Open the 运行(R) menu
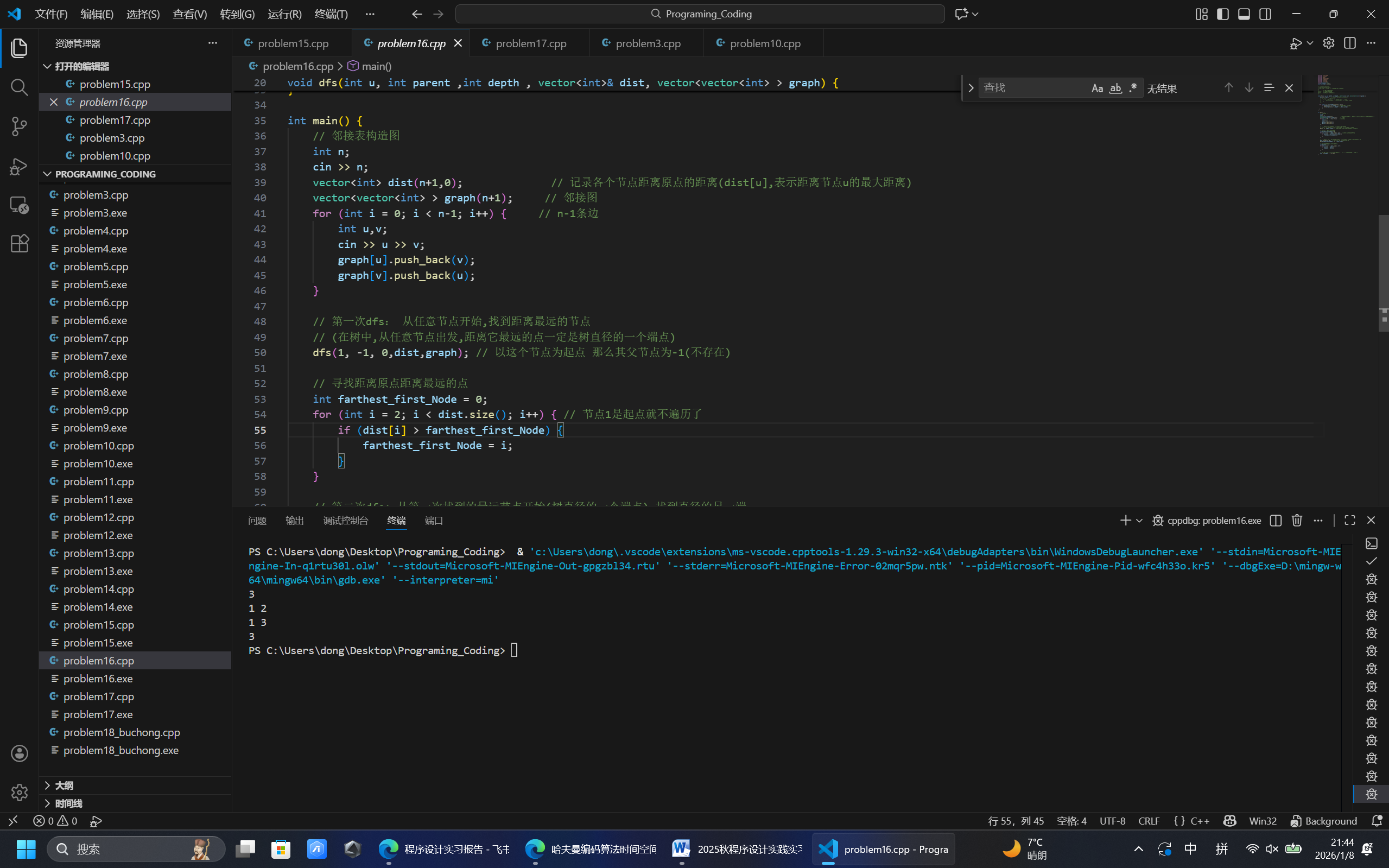The image size is (1389, 868). coord(284,14)
